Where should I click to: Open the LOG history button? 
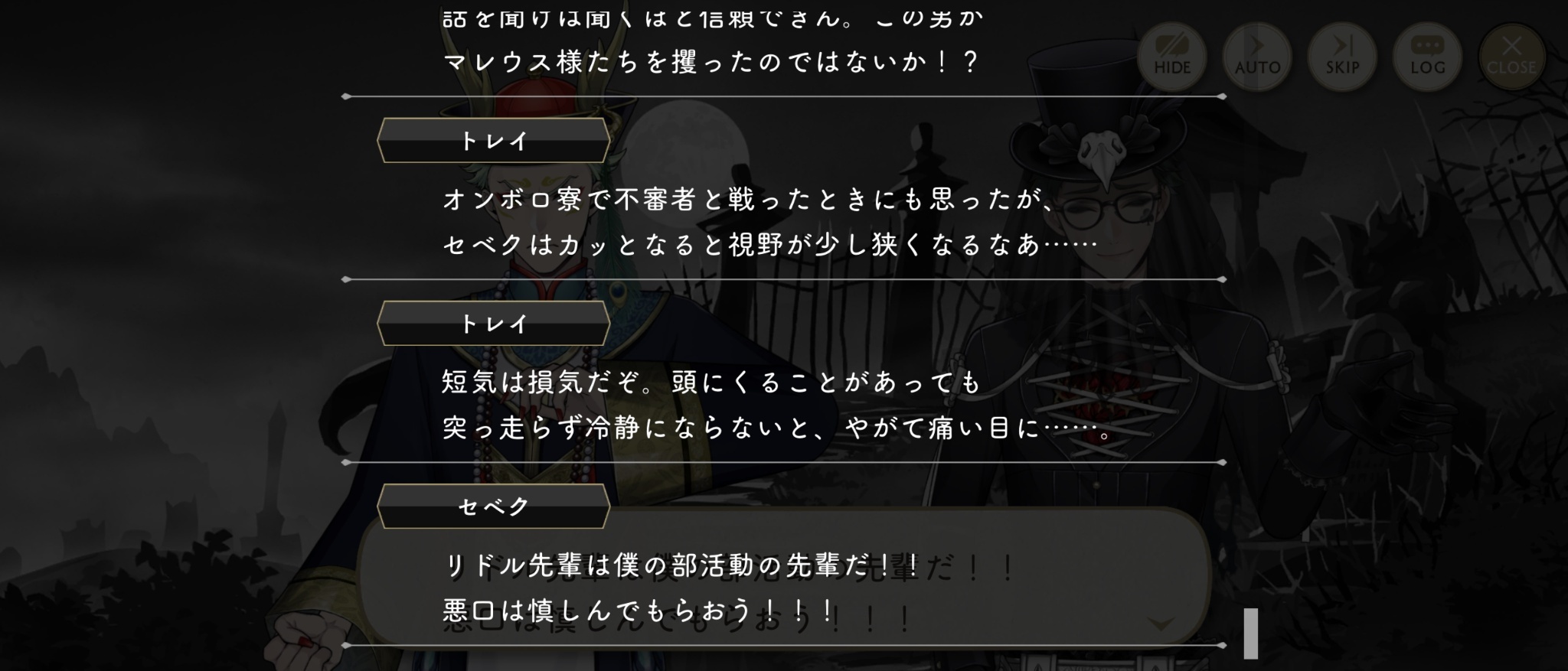point(1427,57)
